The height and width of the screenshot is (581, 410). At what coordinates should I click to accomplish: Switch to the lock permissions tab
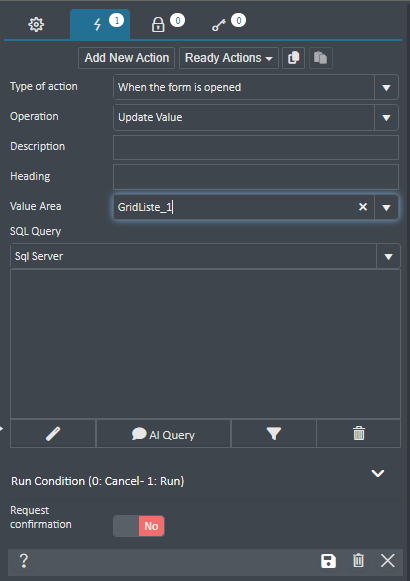[158, 24]
